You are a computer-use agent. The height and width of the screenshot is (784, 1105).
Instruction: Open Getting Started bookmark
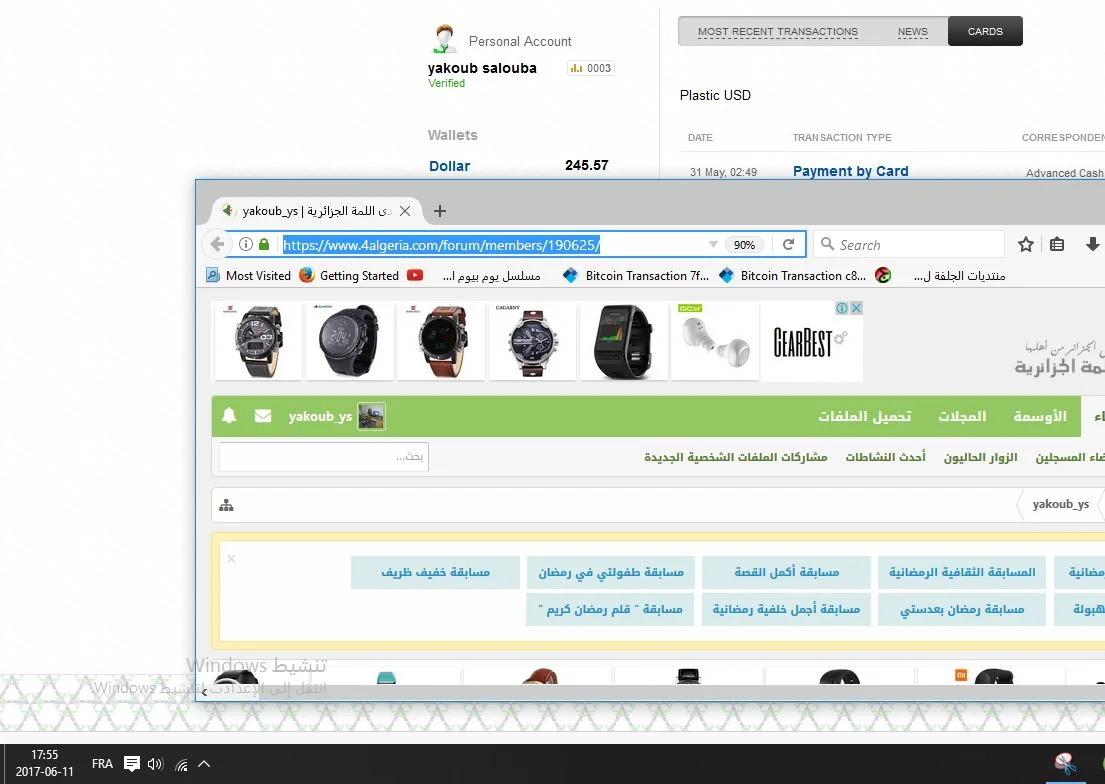349,276
